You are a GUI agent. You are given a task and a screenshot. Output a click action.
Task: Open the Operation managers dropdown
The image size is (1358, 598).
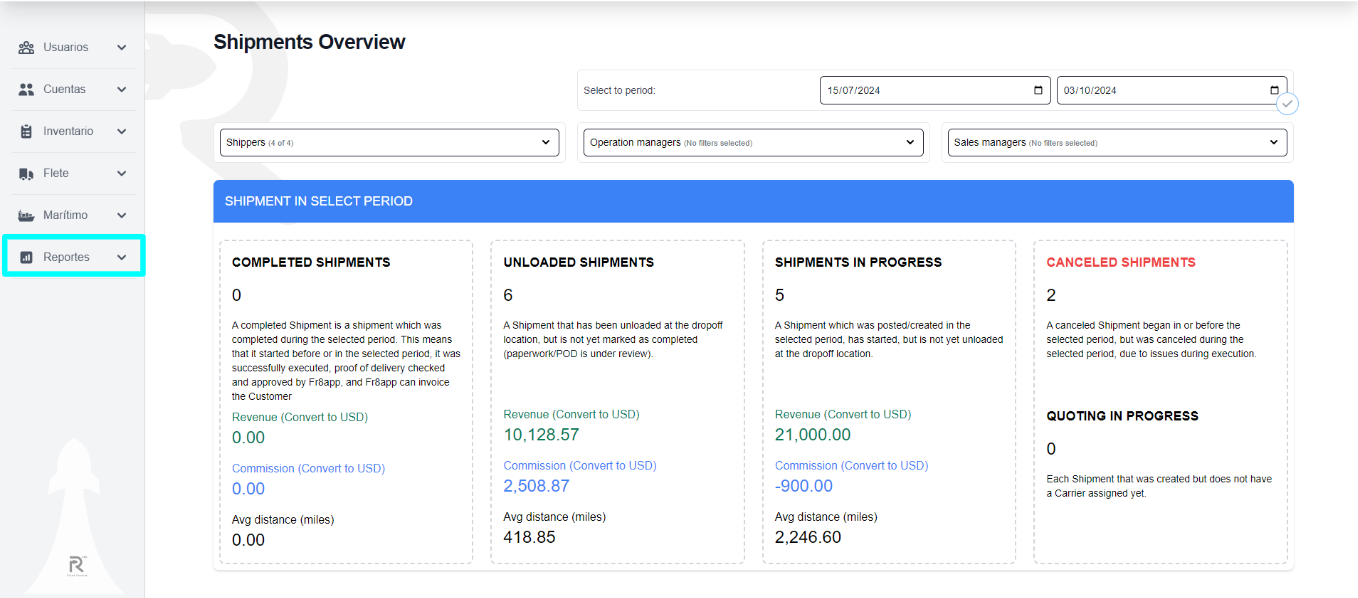(x=753, y=142)
